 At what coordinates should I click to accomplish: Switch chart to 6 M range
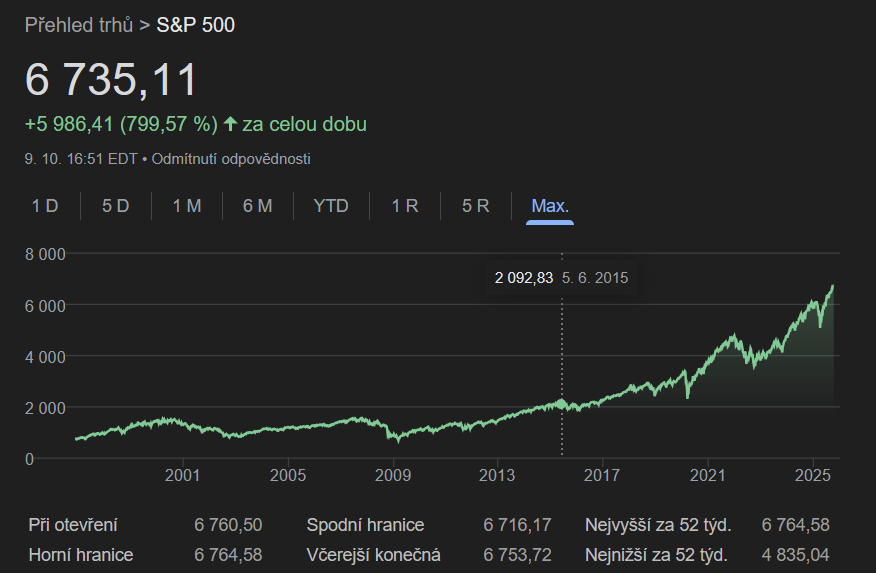pyautogui.click(x=257, y=206)
